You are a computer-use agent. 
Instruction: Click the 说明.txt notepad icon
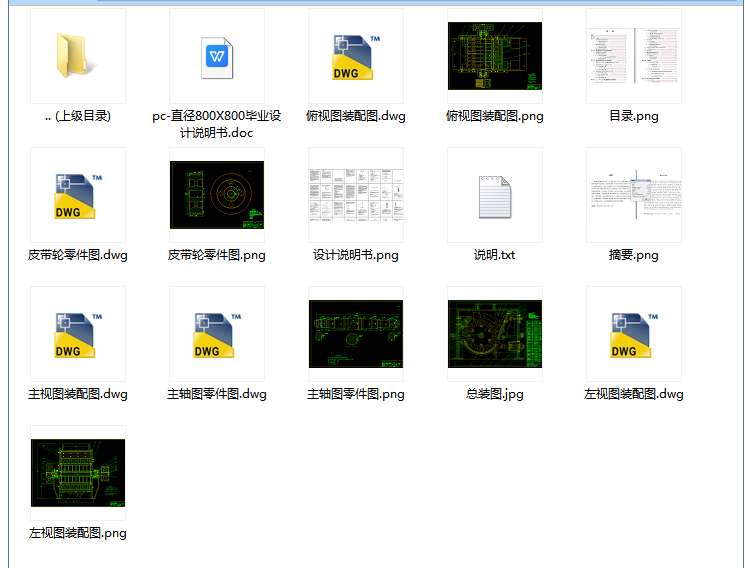(x=495, y=197)
